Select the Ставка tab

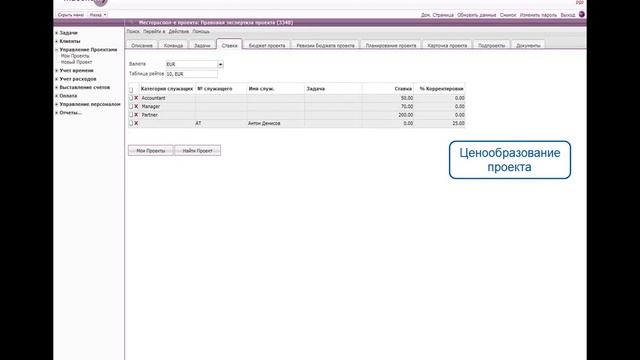(229, 45)
